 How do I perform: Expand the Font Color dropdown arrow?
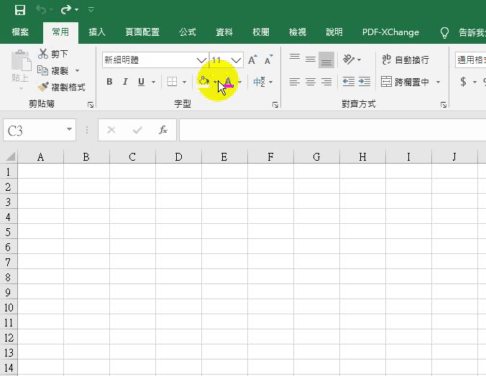pos(240,82)
